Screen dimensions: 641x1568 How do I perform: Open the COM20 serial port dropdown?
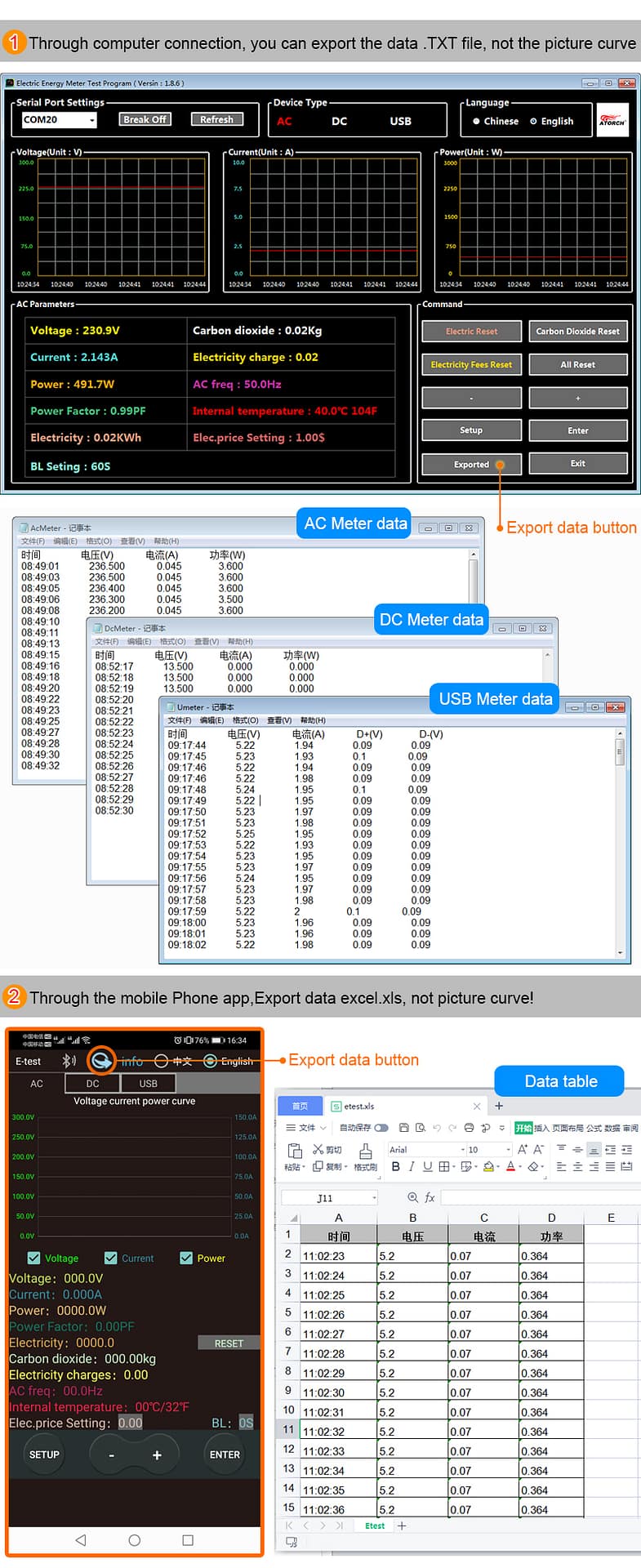[92, 120]
